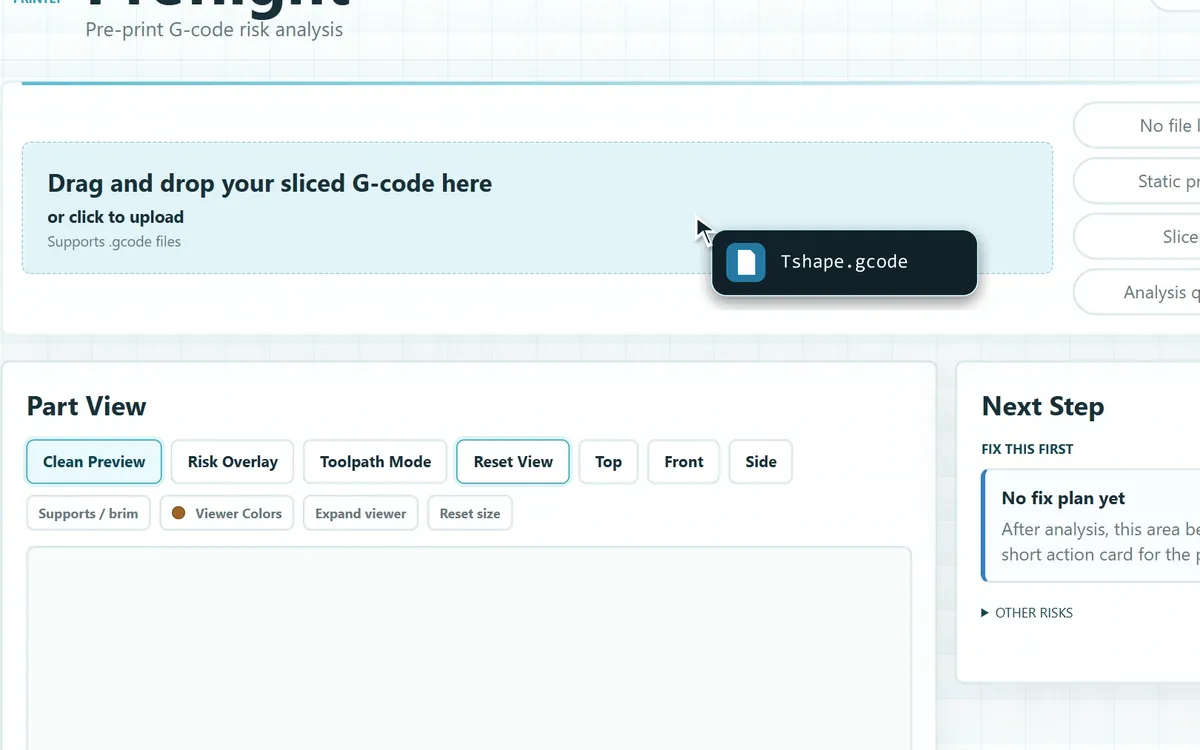The height and width of the screenshot is (750, 1200).
Task: Click the Analysis status pill
Action: pyautogui.click(x=1137, y=293)
